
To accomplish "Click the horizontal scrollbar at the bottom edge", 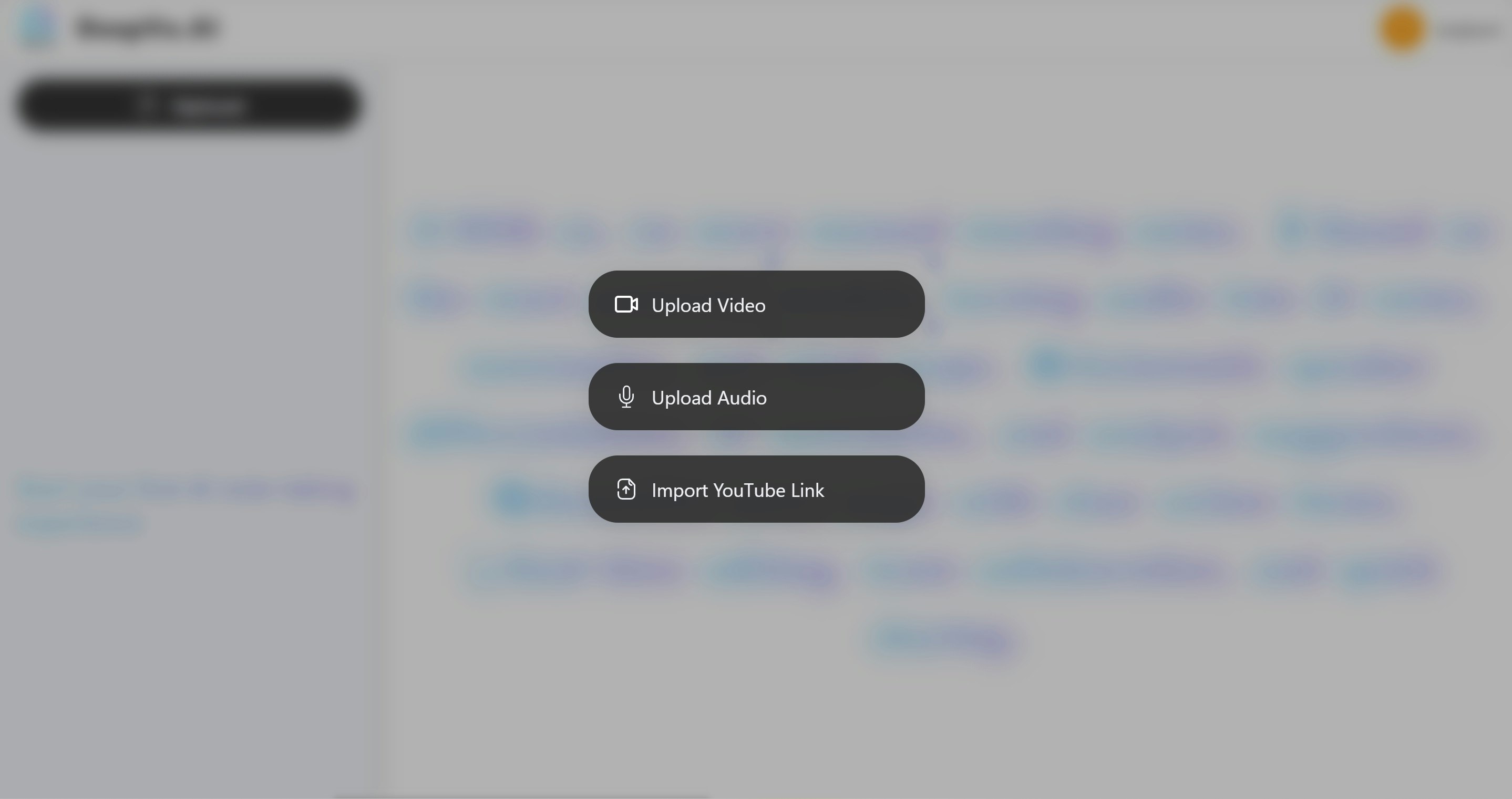I will 522,796.
